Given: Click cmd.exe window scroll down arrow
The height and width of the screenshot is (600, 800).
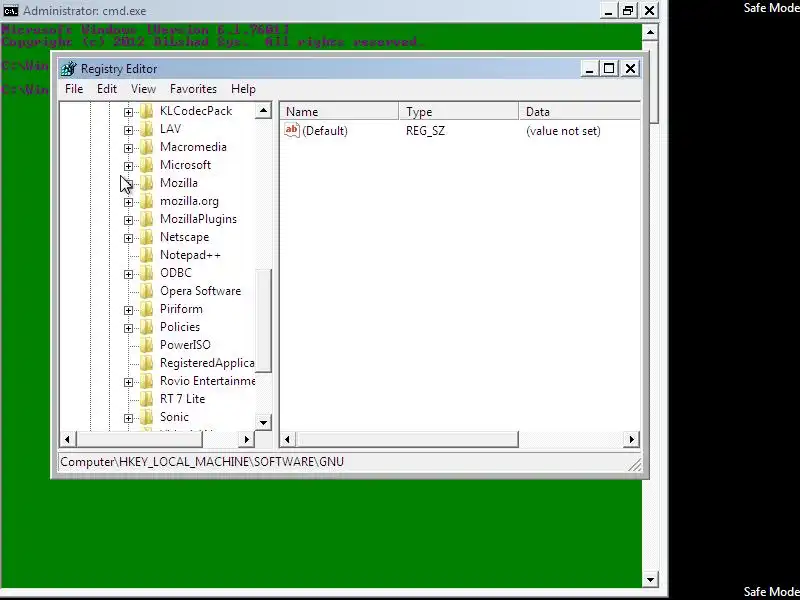Looking at the screenshot, I should 650,580.
